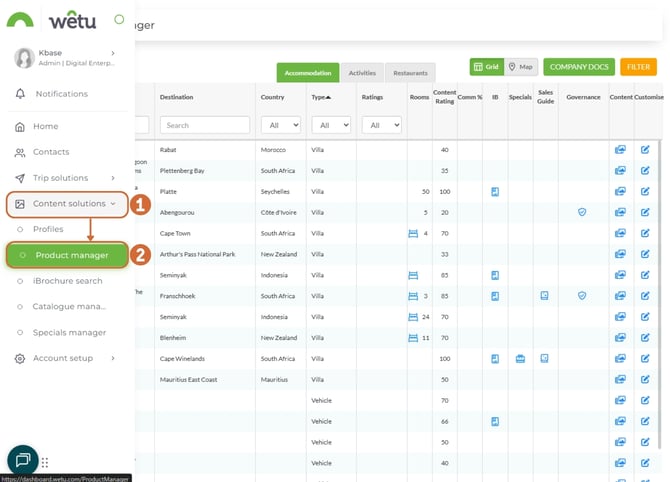Select Product manager menu item
The width and height of the screenshot is (670, 482).
67,255
